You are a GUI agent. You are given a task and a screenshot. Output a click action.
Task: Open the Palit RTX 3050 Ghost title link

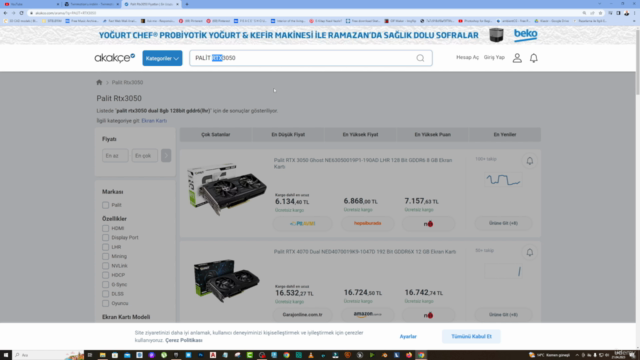coord(363,163)
